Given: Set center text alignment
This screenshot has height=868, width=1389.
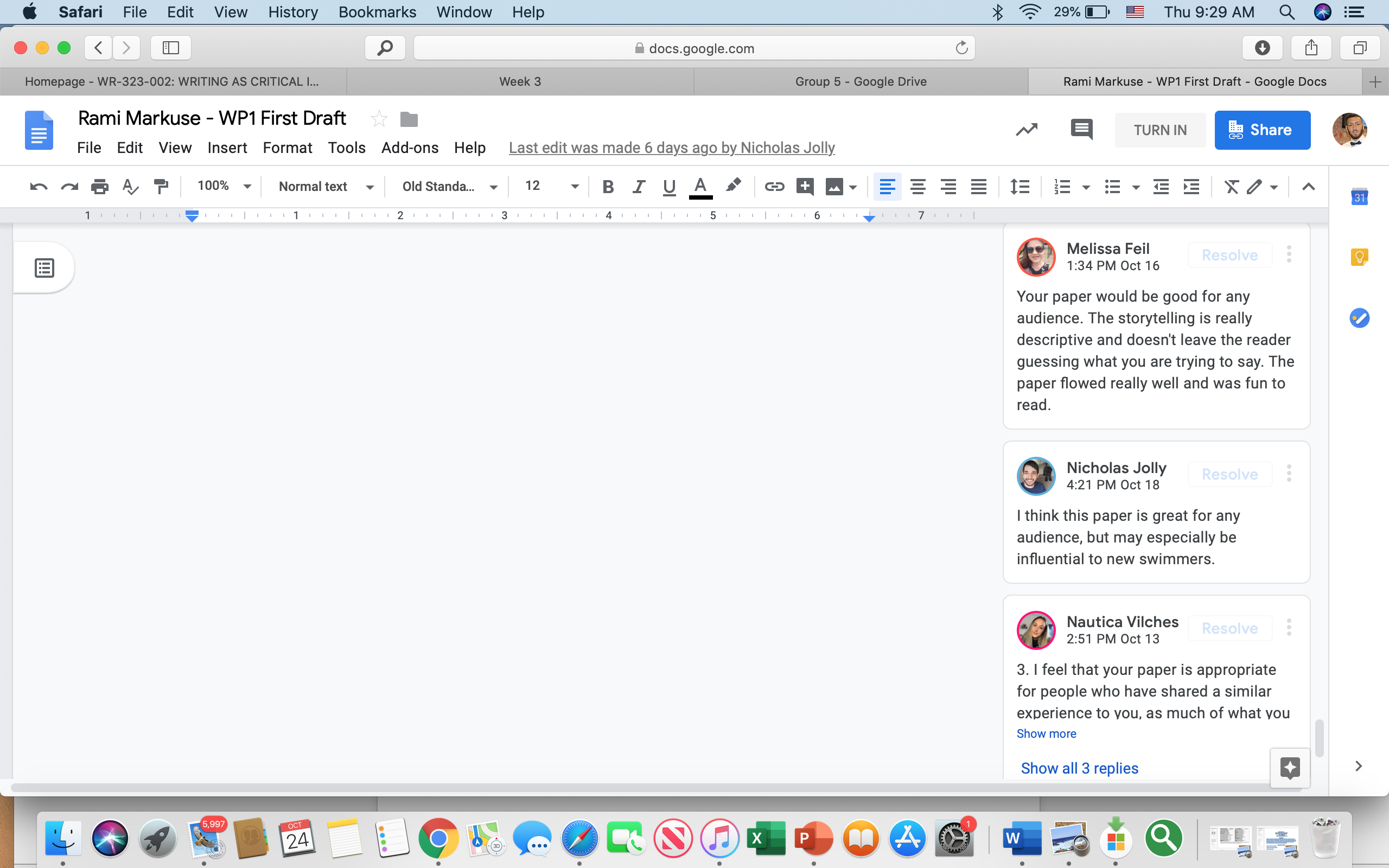Looking at the screenshot, I should coord(918,187).
